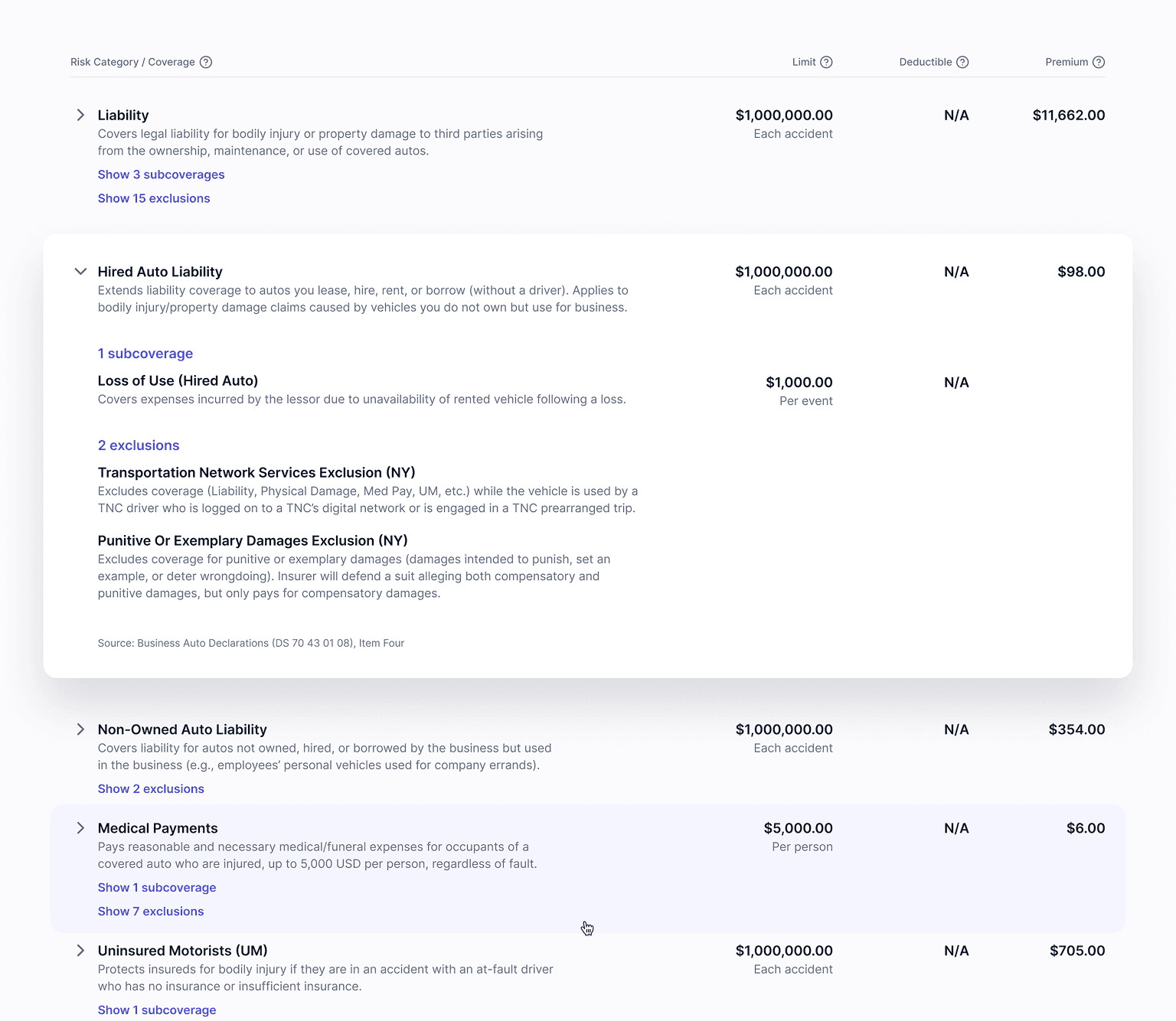The width and height of the screenshot is (1176, 1021).
Task: Click the Limit column help icon
Action: pos(826,62)
